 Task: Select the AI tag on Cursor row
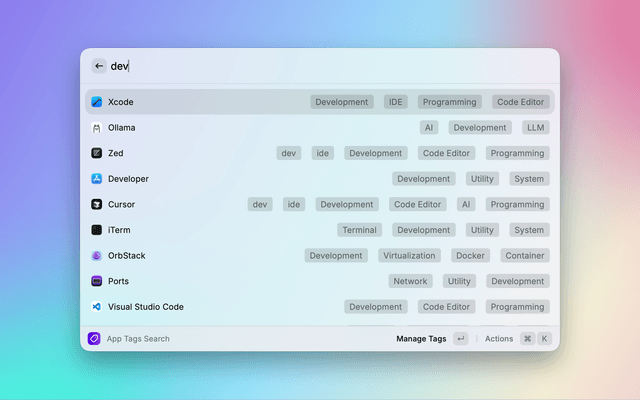coord(466,204)
